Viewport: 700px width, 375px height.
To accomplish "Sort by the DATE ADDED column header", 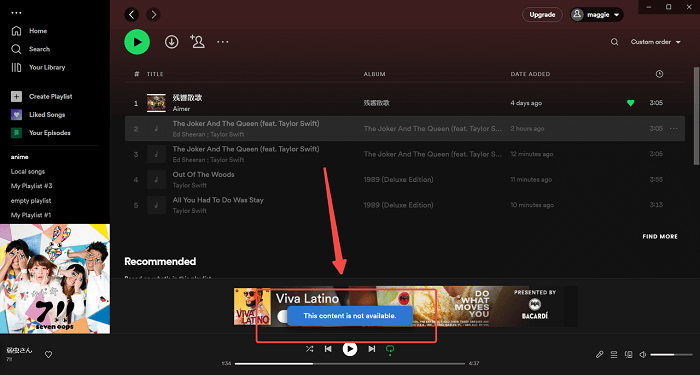I will pyautogui.click(x=530, y=74).
